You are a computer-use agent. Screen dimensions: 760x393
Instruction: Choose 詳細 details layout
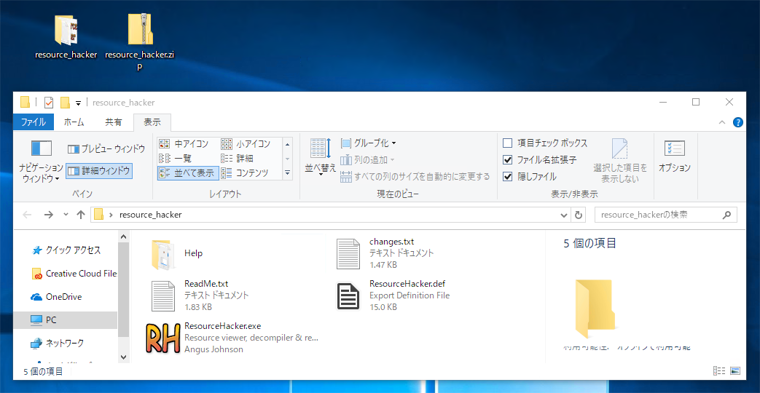pos(238,158)
